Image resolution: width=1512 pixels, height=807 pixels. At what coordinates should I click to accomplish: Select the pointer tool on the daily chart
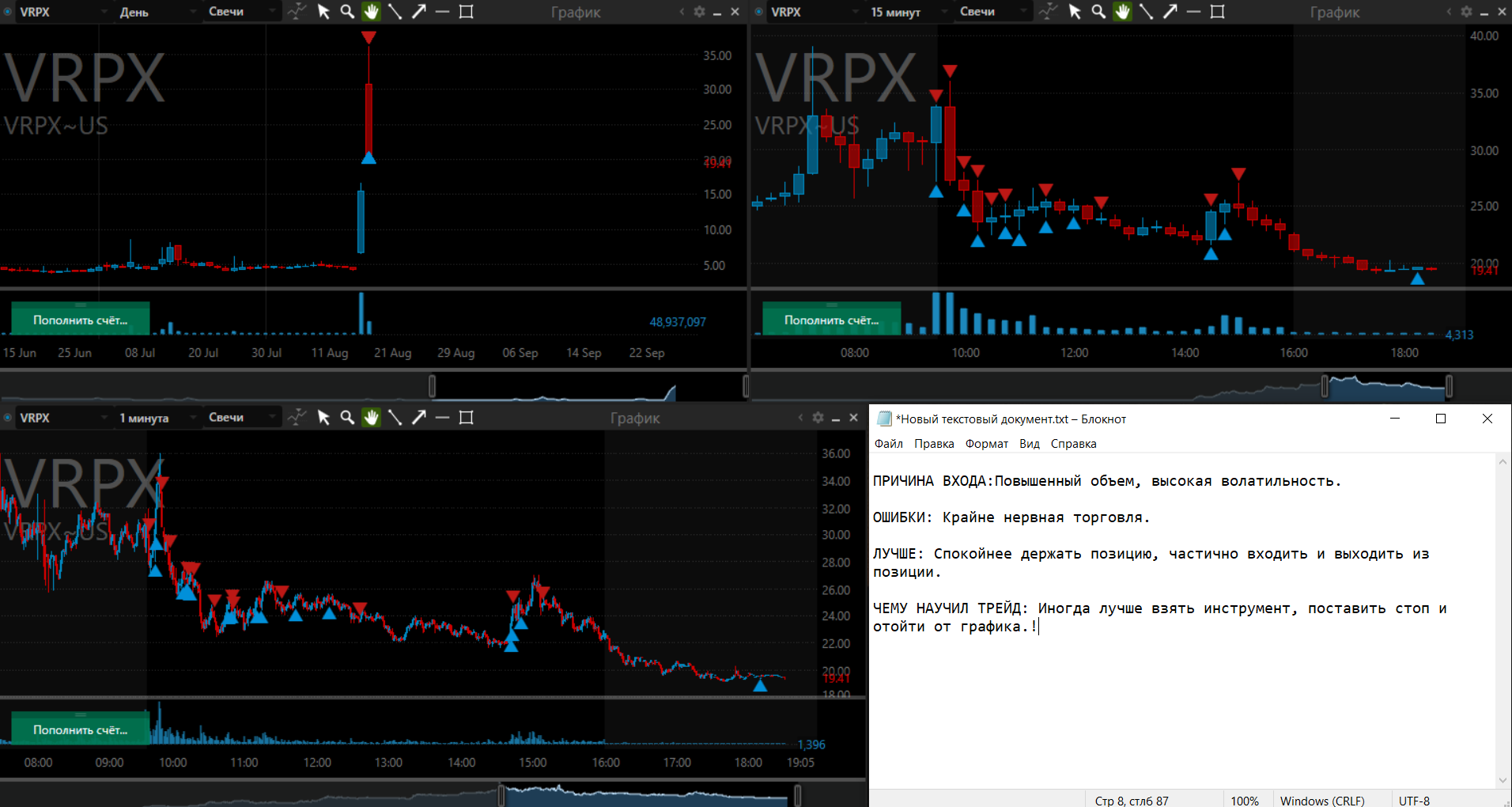coord(323,11)
